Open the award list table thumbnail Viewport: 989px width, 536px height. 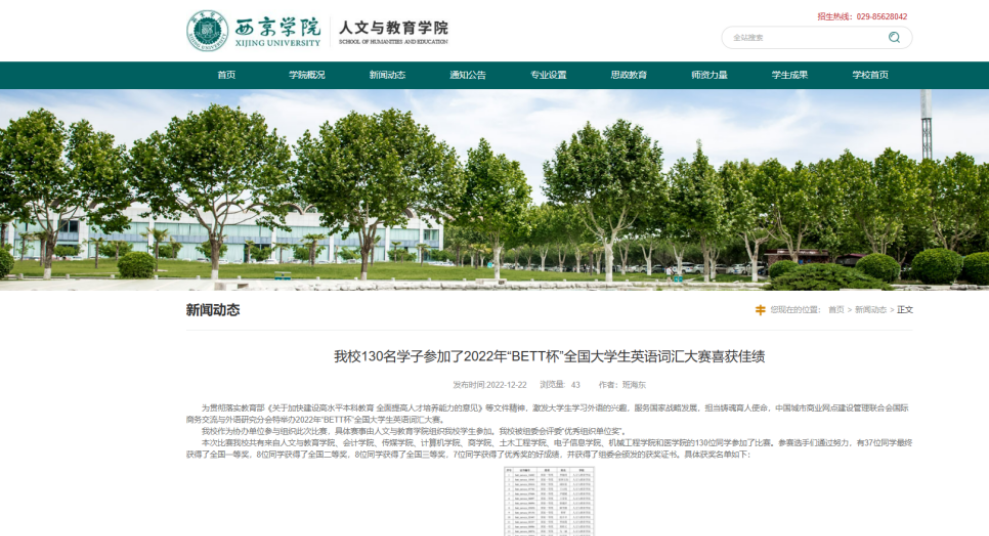pos(549,501)
